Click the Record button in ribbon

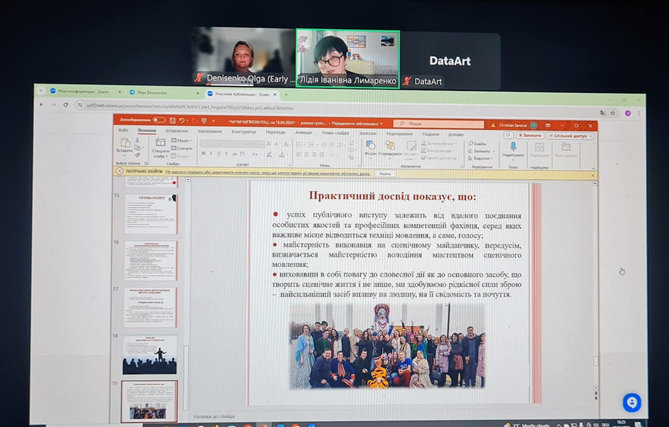click(x=530, y=135)
